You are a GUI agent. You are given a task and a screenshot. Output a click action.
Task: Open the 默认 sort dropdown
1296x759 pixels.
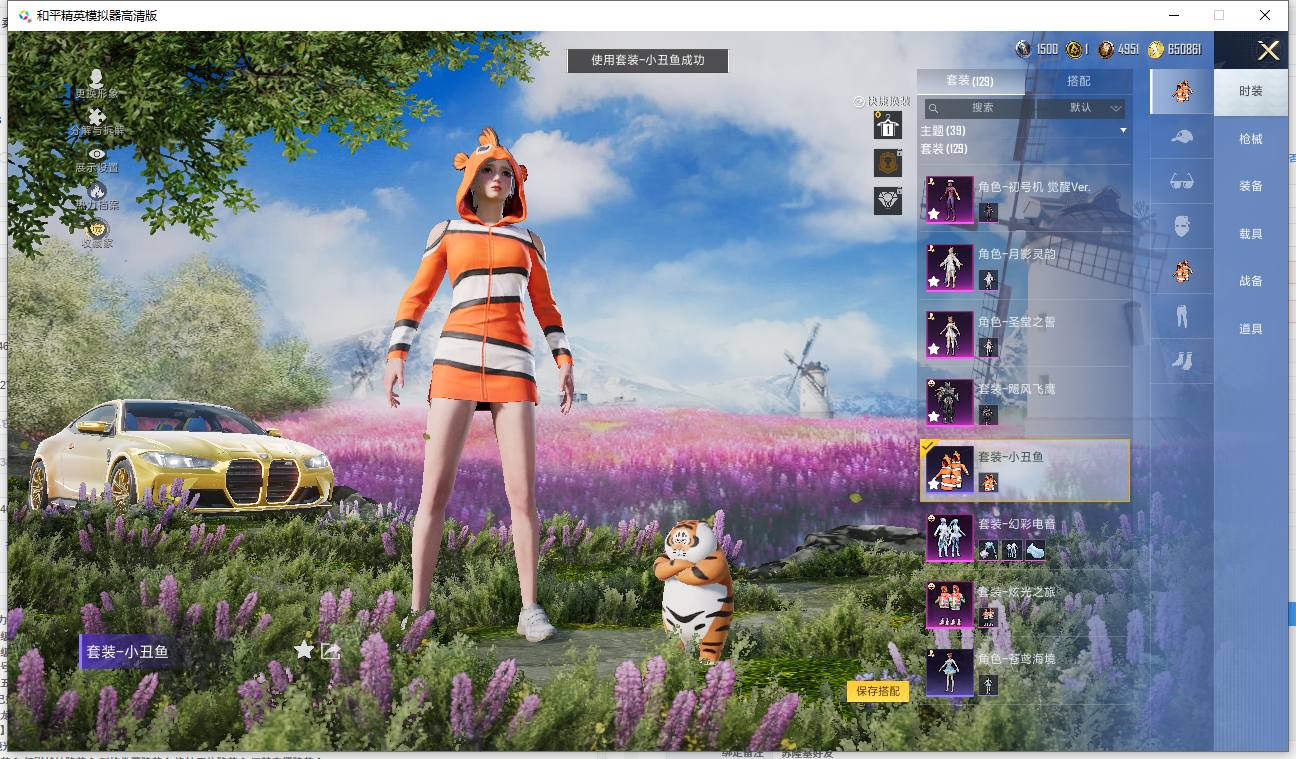point(1081,107)
